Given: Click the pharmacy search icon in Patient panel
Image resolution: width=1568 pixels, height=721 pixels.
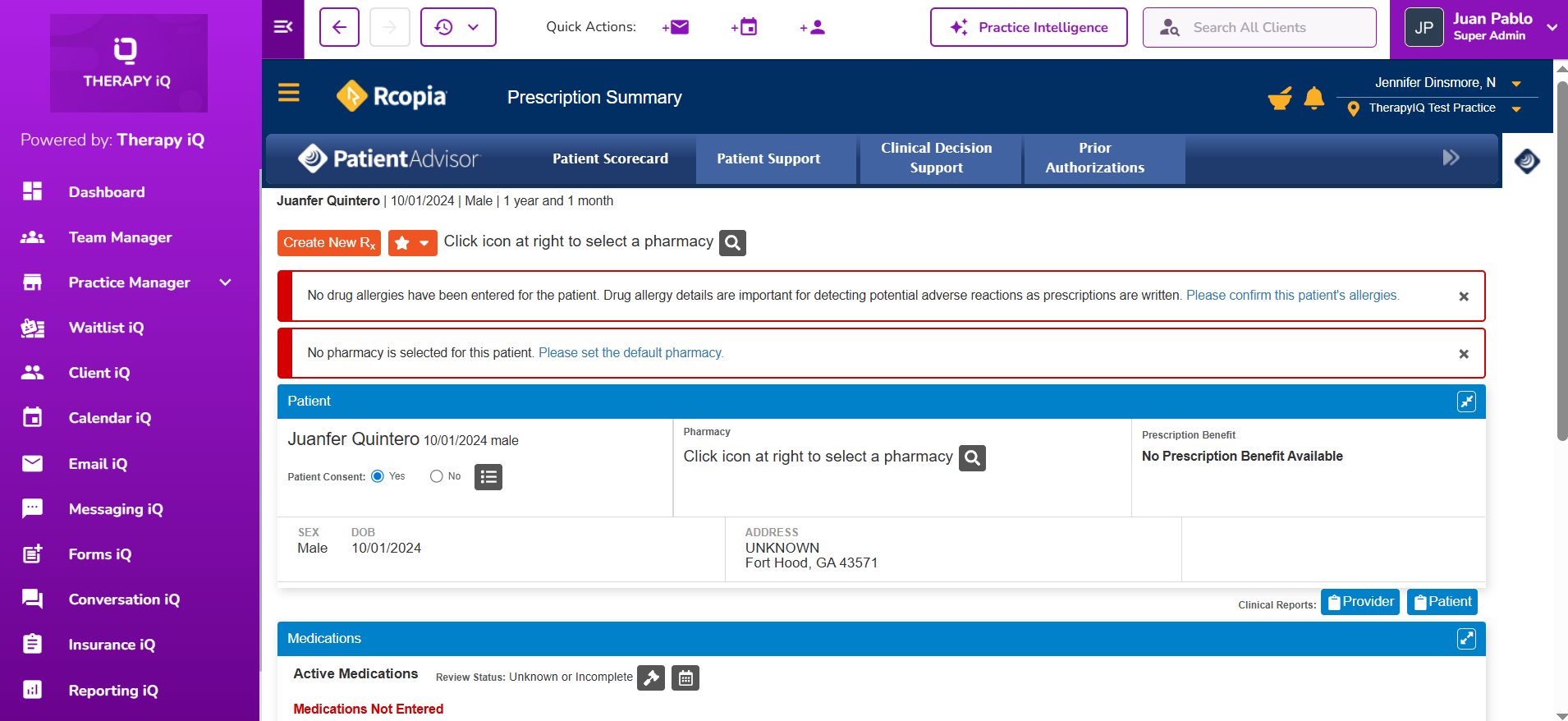Looking at the screenshot, I should pyautogui.click(x=972, y=458).
